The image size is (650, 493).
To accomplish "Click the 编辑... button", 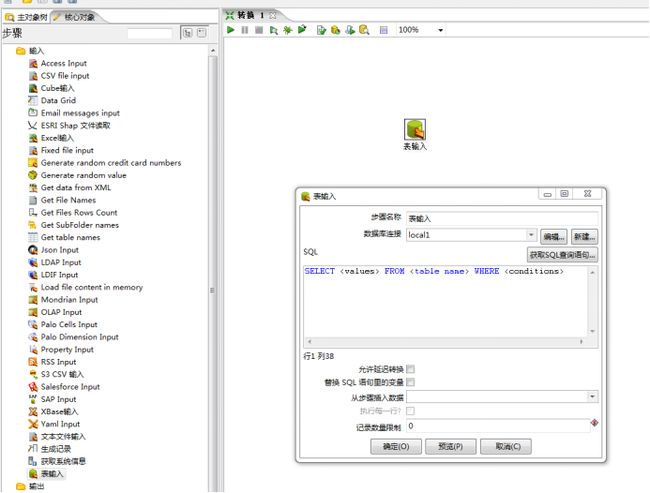I will coord(554,237).
